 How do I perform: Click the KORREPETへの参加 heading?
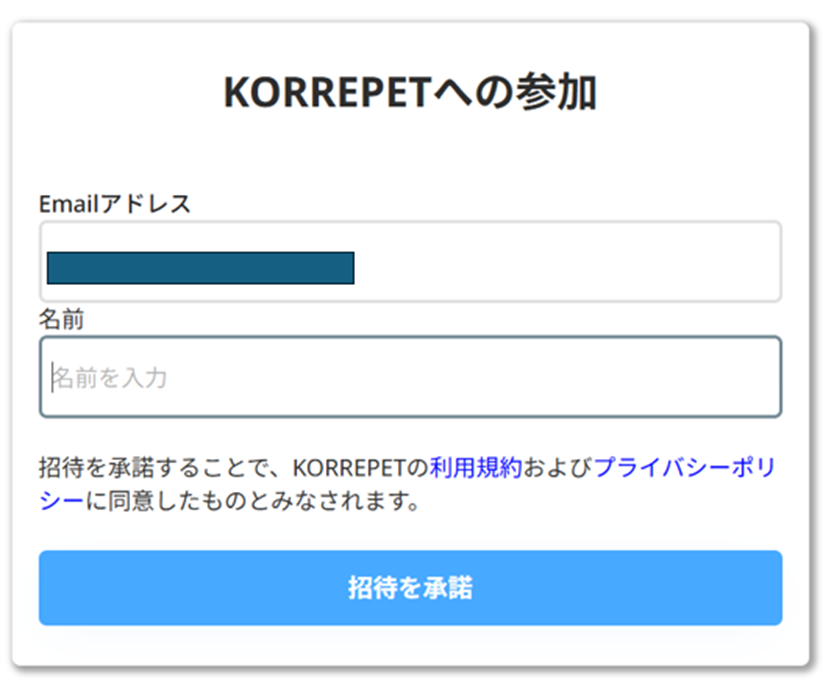[x=410, y=93]
